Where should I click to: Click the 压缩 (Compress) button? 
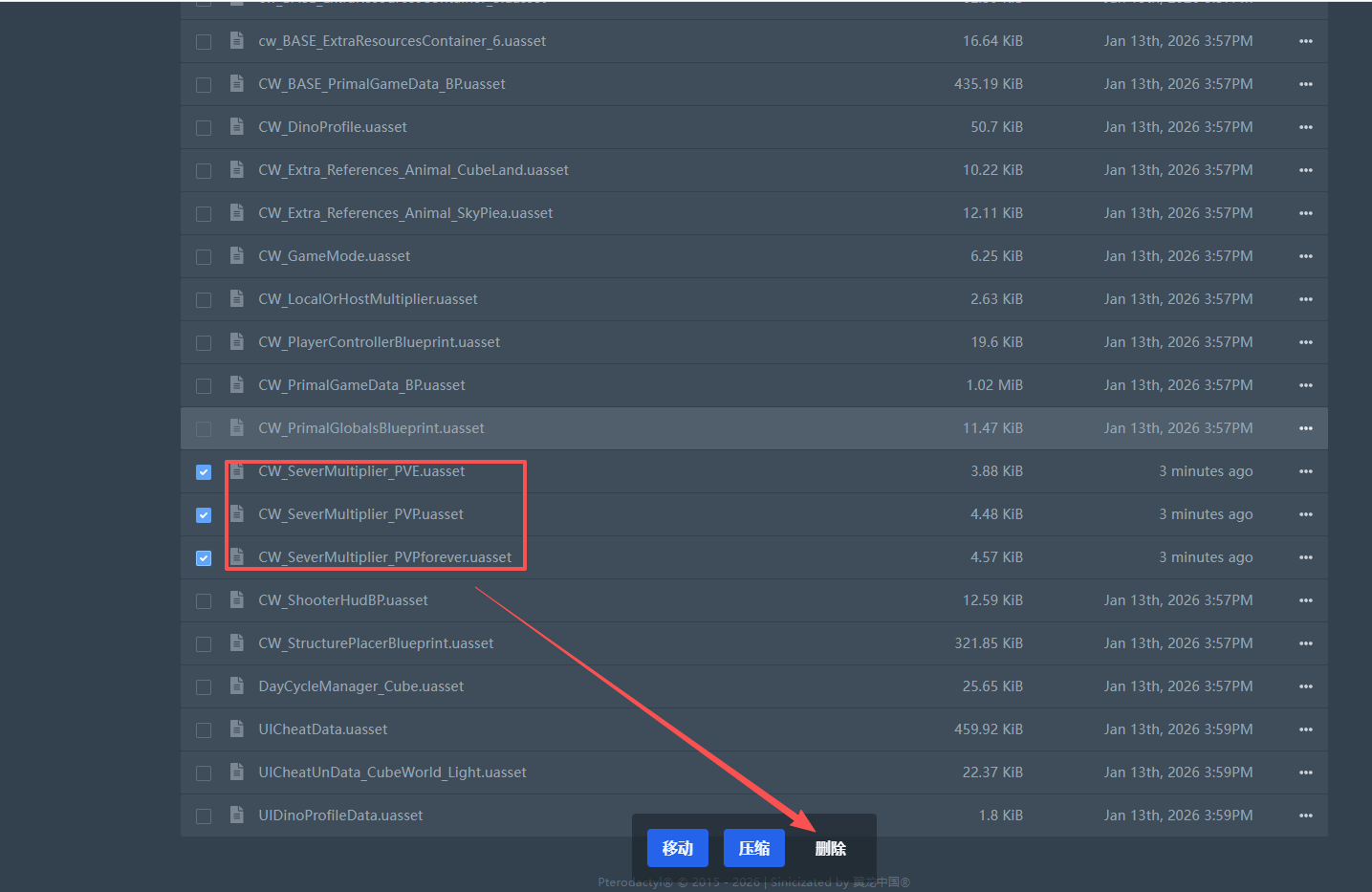click(x=753, y=848)
